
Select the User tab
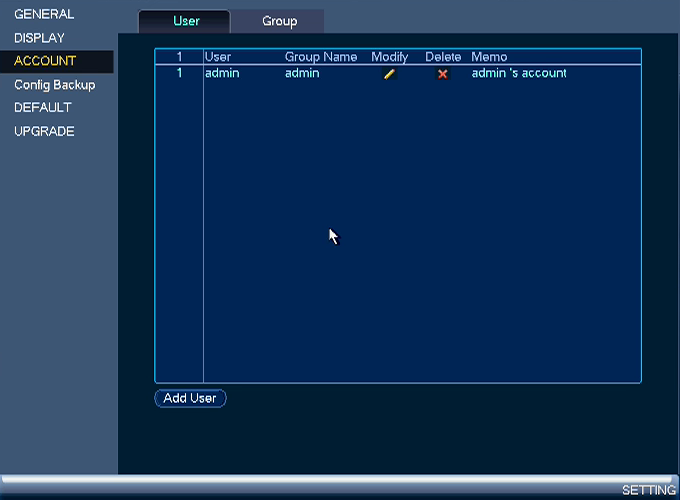tap(186, 21)
